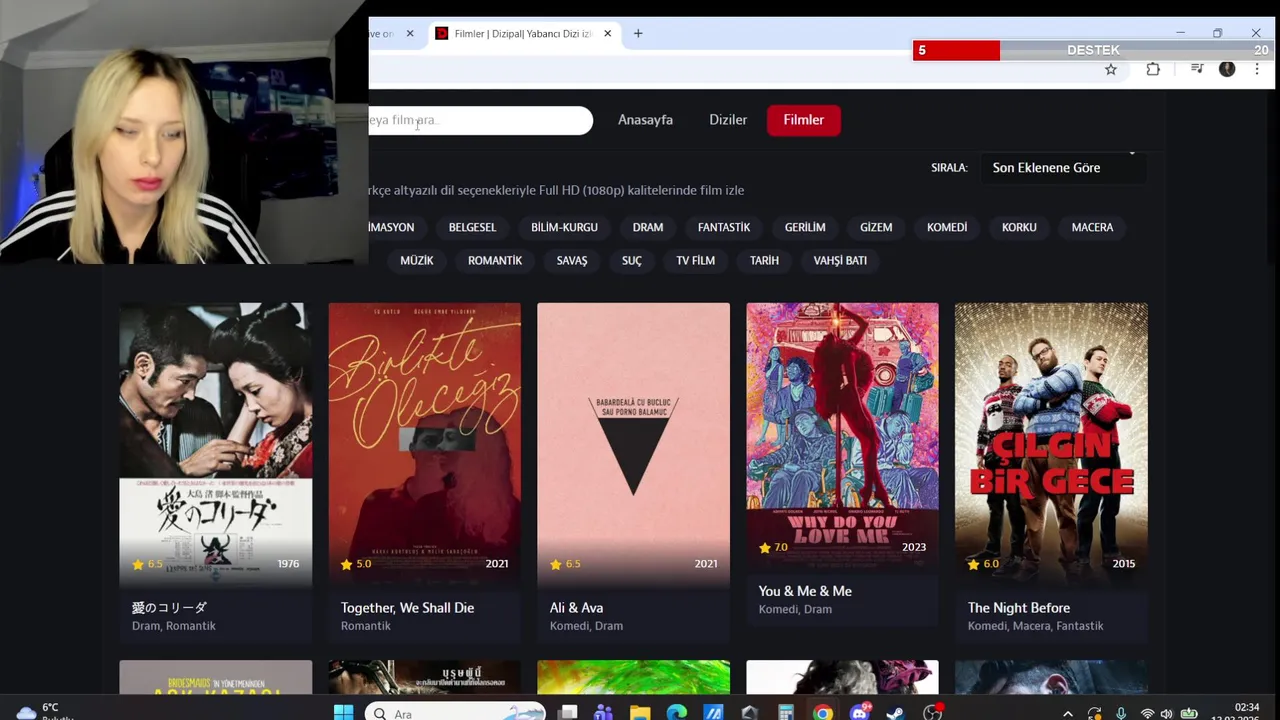The image size is (1280, 720).
Task: Open Google Chrome from the taskbar
Action: [x=823, y=713]
